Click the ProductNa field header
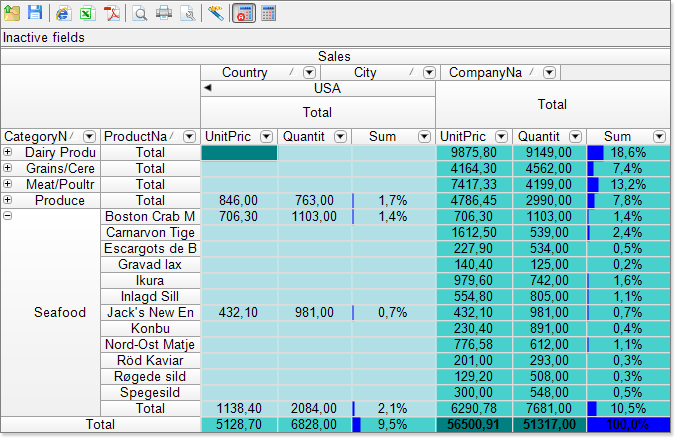 coord(150,137)
